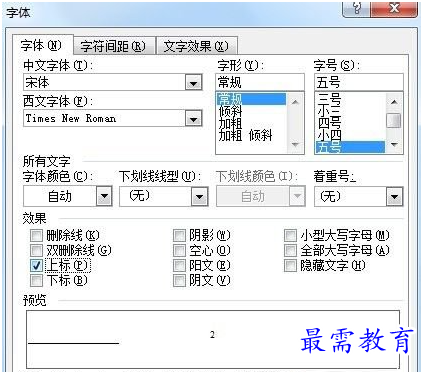
Task: Click the 下划线线型 field showing (无)
Action: click(156, 196)
